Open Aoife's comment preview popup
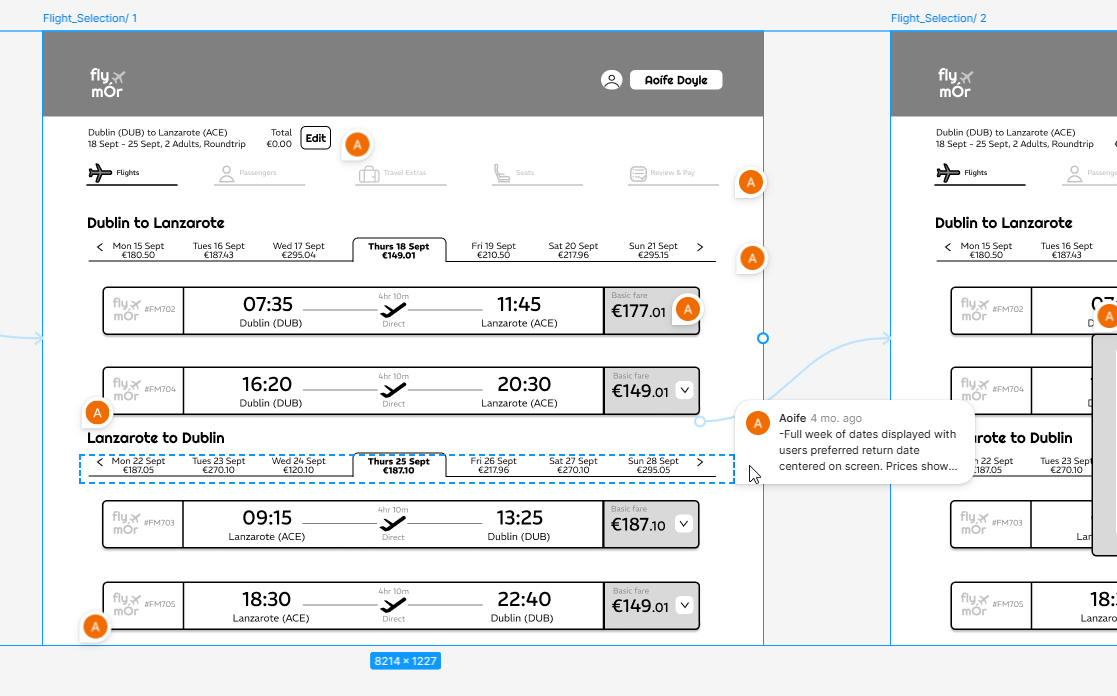Viewport: 1117px width, 696px height. pyautogui.click(x=855, y=442)
